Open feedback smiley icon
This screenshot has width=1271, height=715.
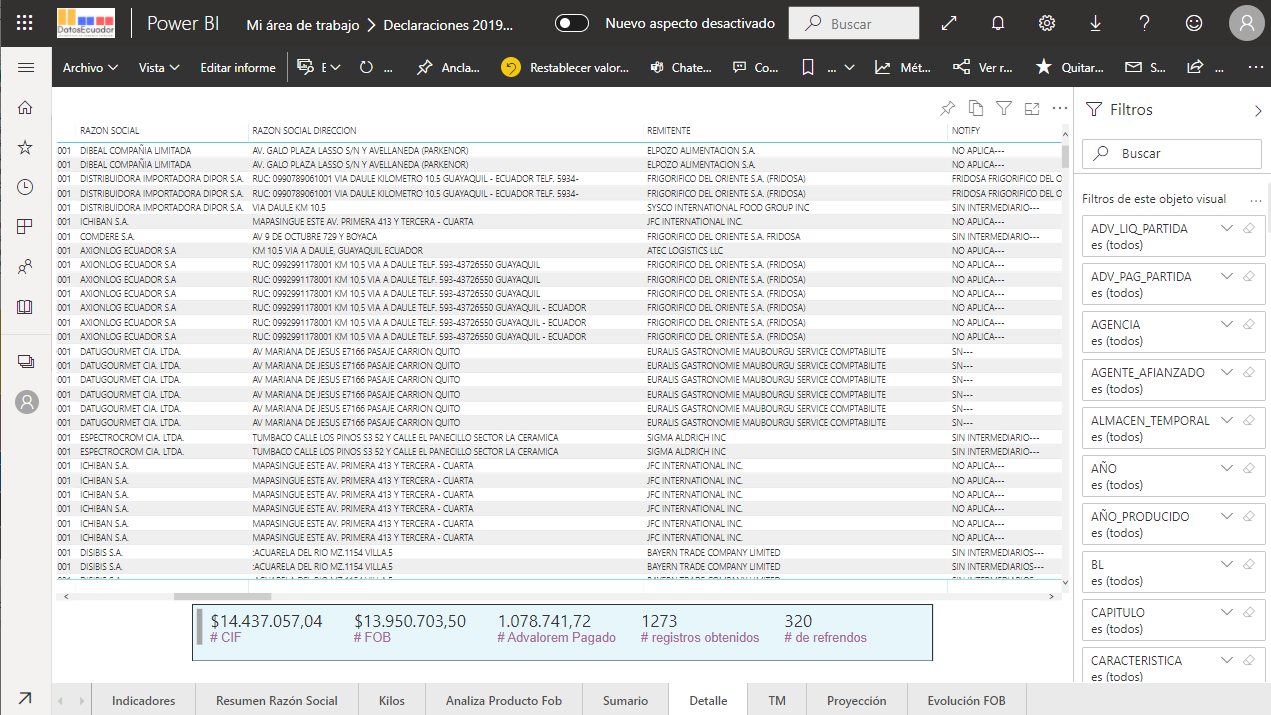pyautogui.click(x=1194, y=23)
